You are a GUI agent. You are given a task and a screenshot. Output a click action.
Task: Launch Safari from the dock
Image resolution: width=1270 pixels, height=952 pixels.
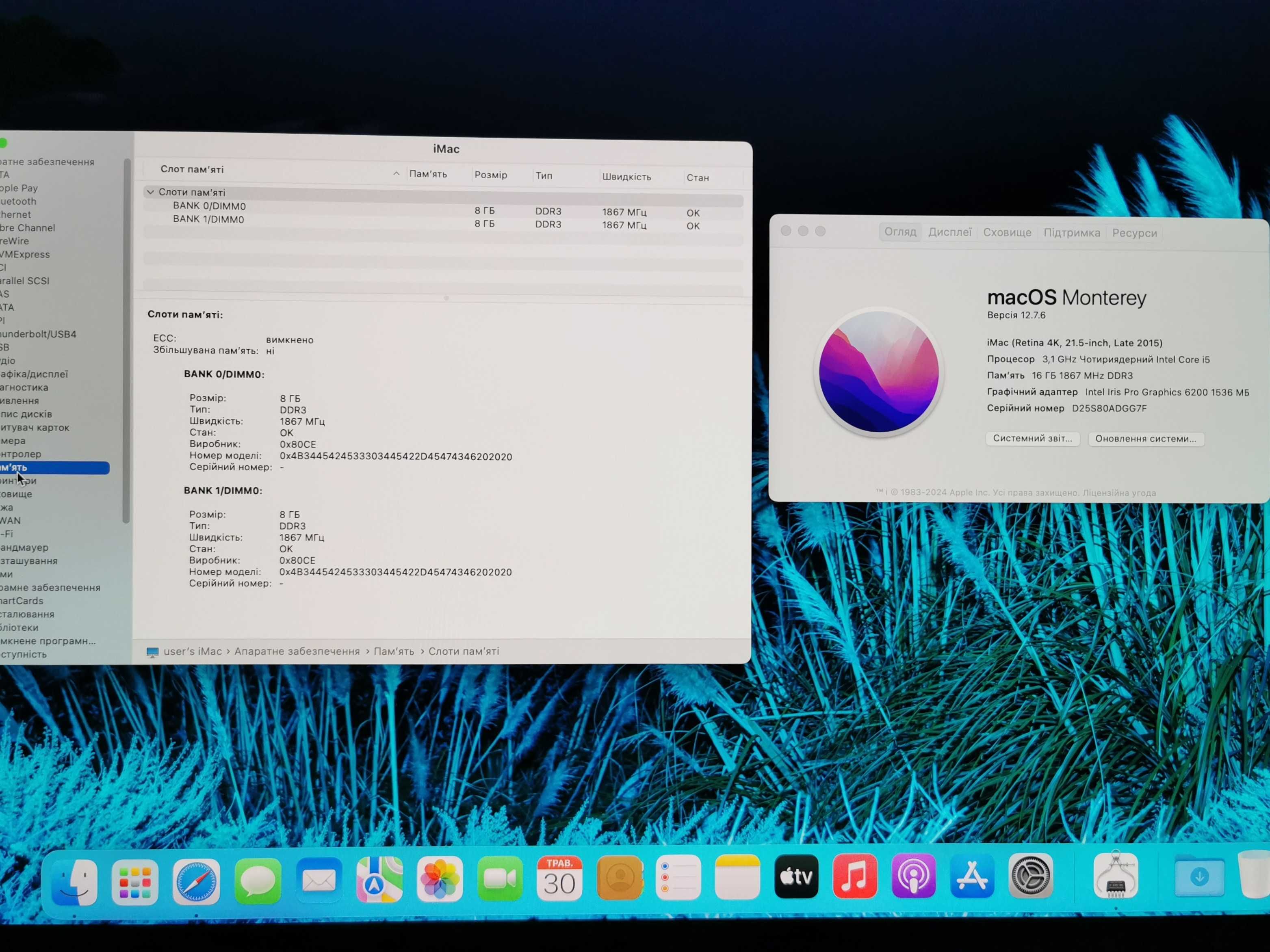tap(196, 882)
